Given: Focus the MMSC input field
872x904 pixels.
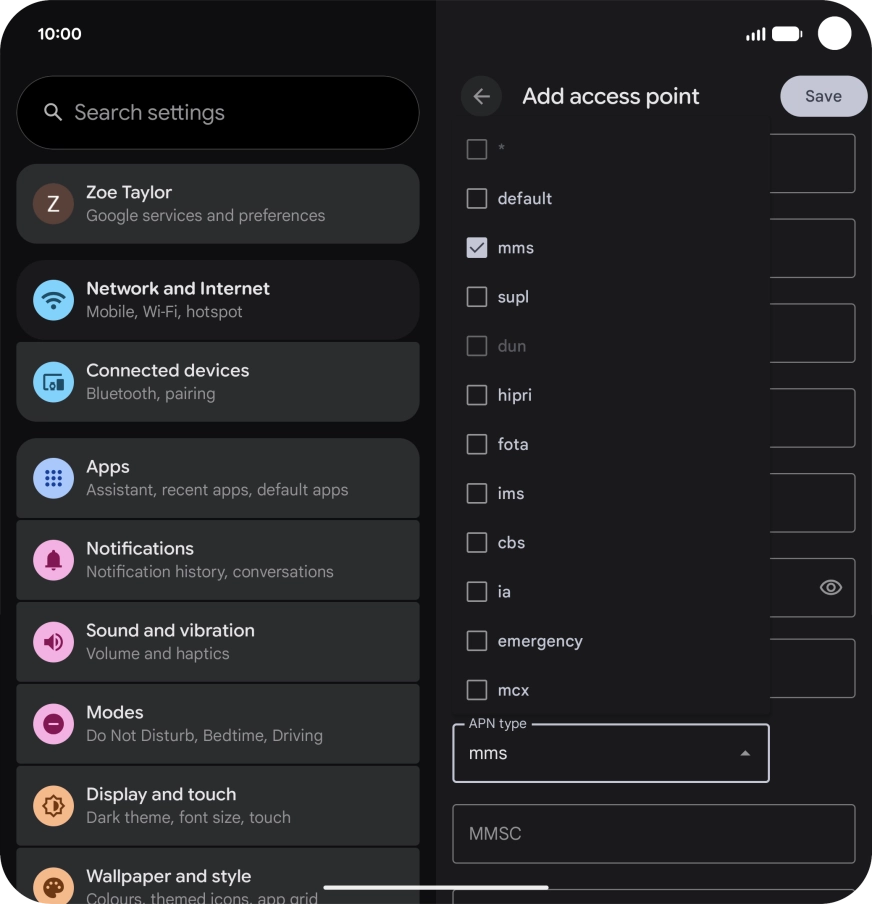Looking at the screenshot, I should click(653, 834).
